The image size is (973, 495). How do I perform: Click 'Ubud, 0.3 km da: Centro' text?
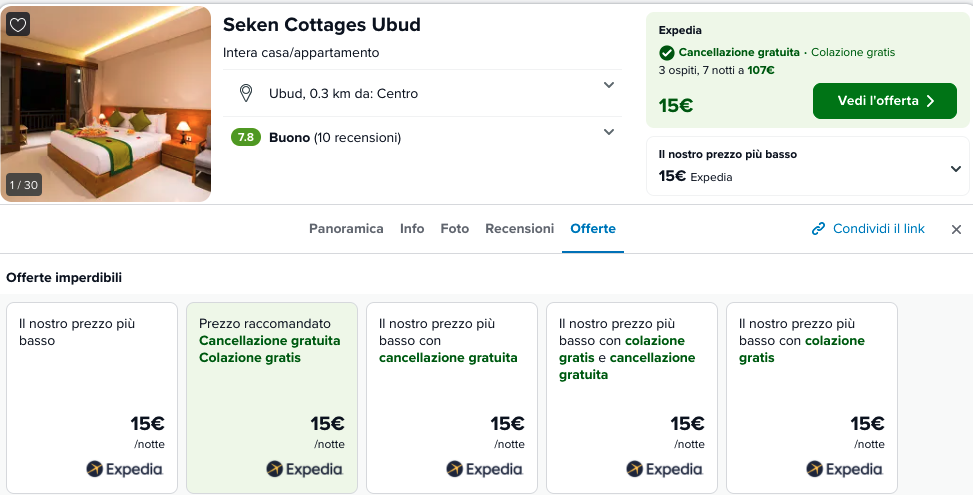(343, 94)
